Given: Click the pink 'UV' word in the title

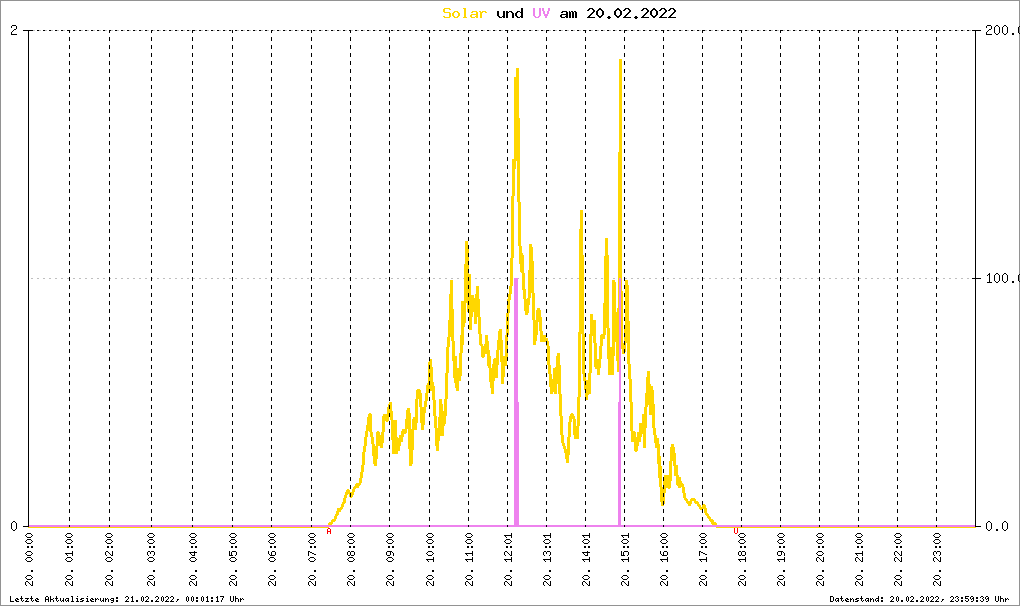Looking at the screenshot, I should tap(541, 13).
